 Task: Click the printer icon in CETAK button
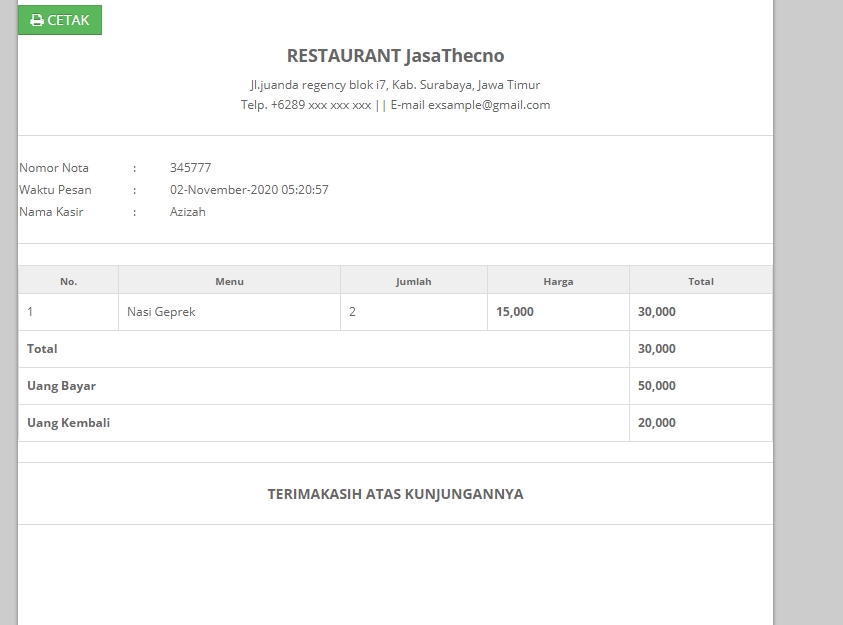pyautogui.click(x=37, y=20)
